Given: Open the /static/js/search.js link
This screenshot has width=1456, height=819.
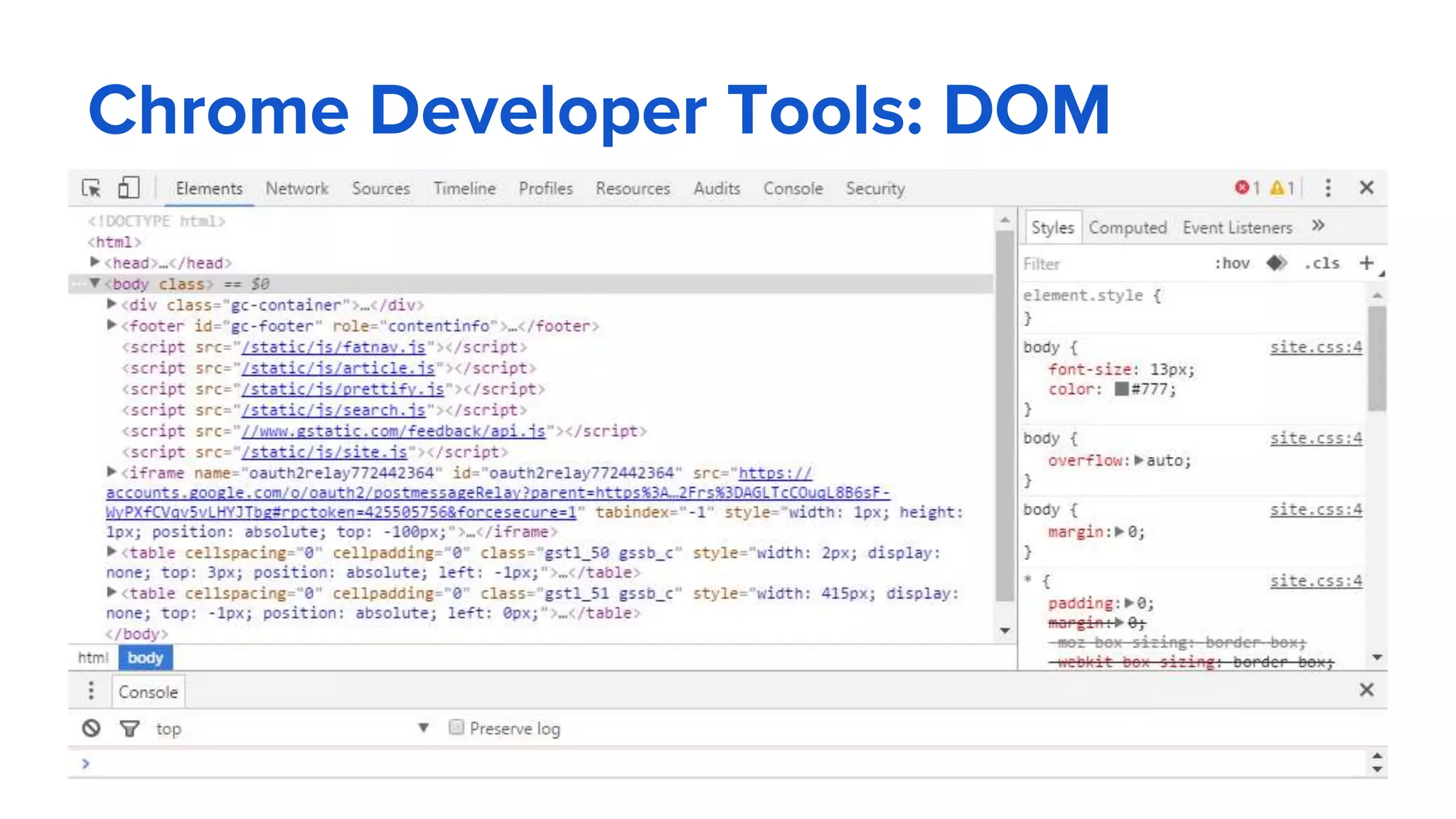Looking at the screenshot, I should [x=333, y=410].
